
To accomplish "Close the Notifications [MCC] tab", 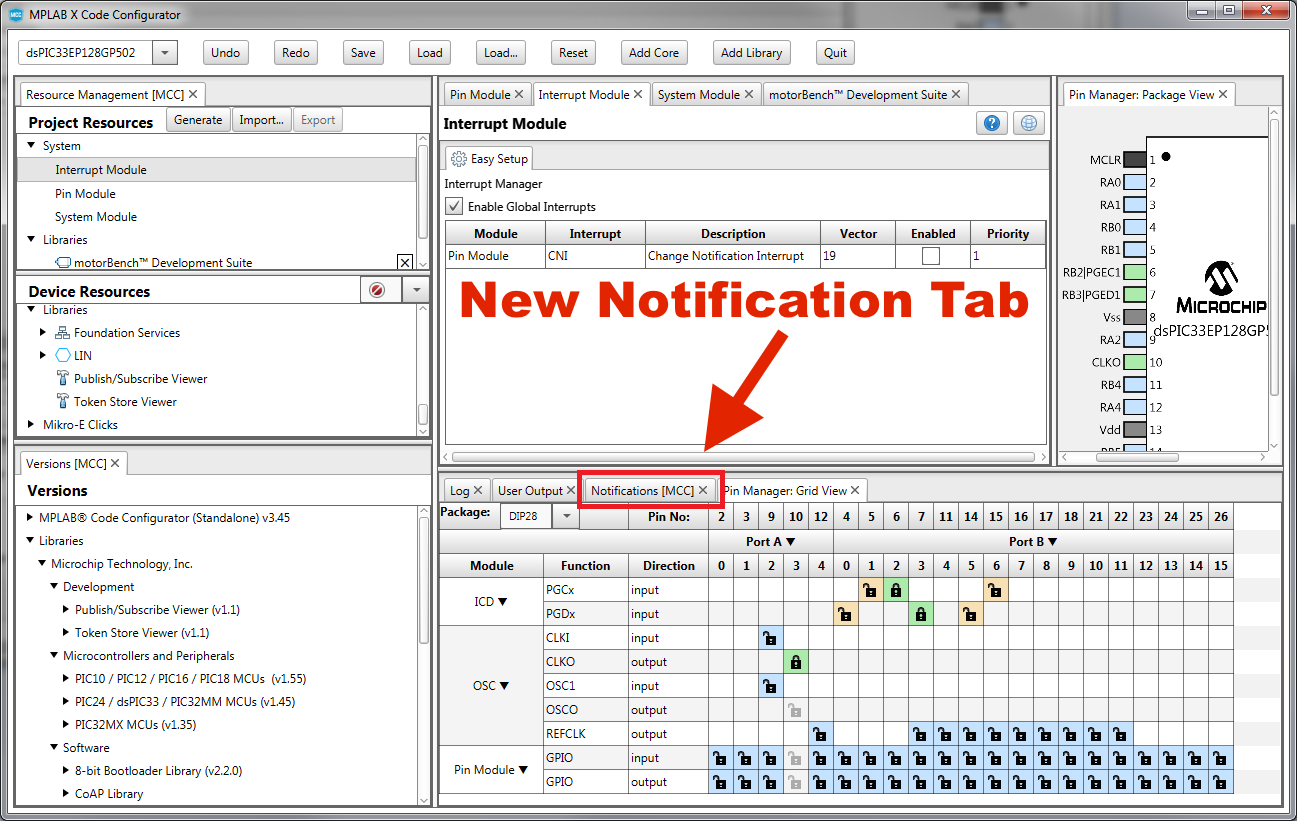I will (703, 490).
